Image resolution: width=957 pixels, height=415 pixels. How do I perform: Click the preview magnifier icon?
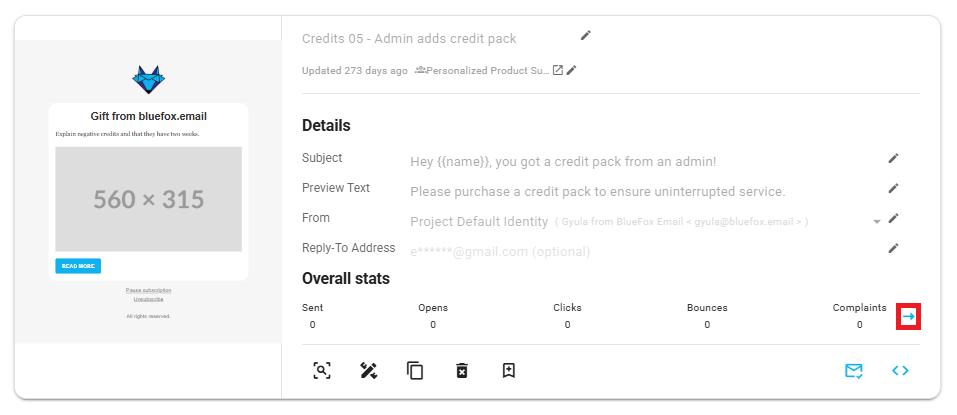point(321,371)
